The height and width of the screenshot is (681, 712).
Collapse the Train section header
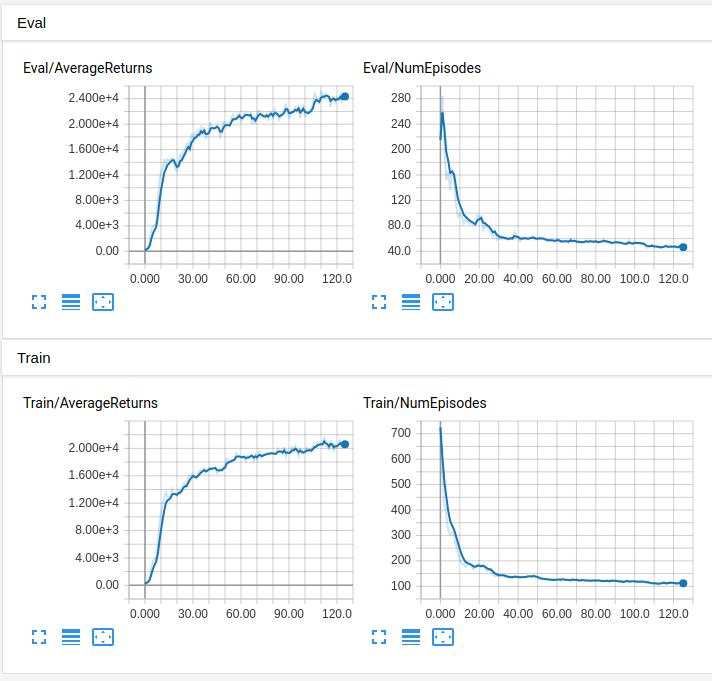356,358
